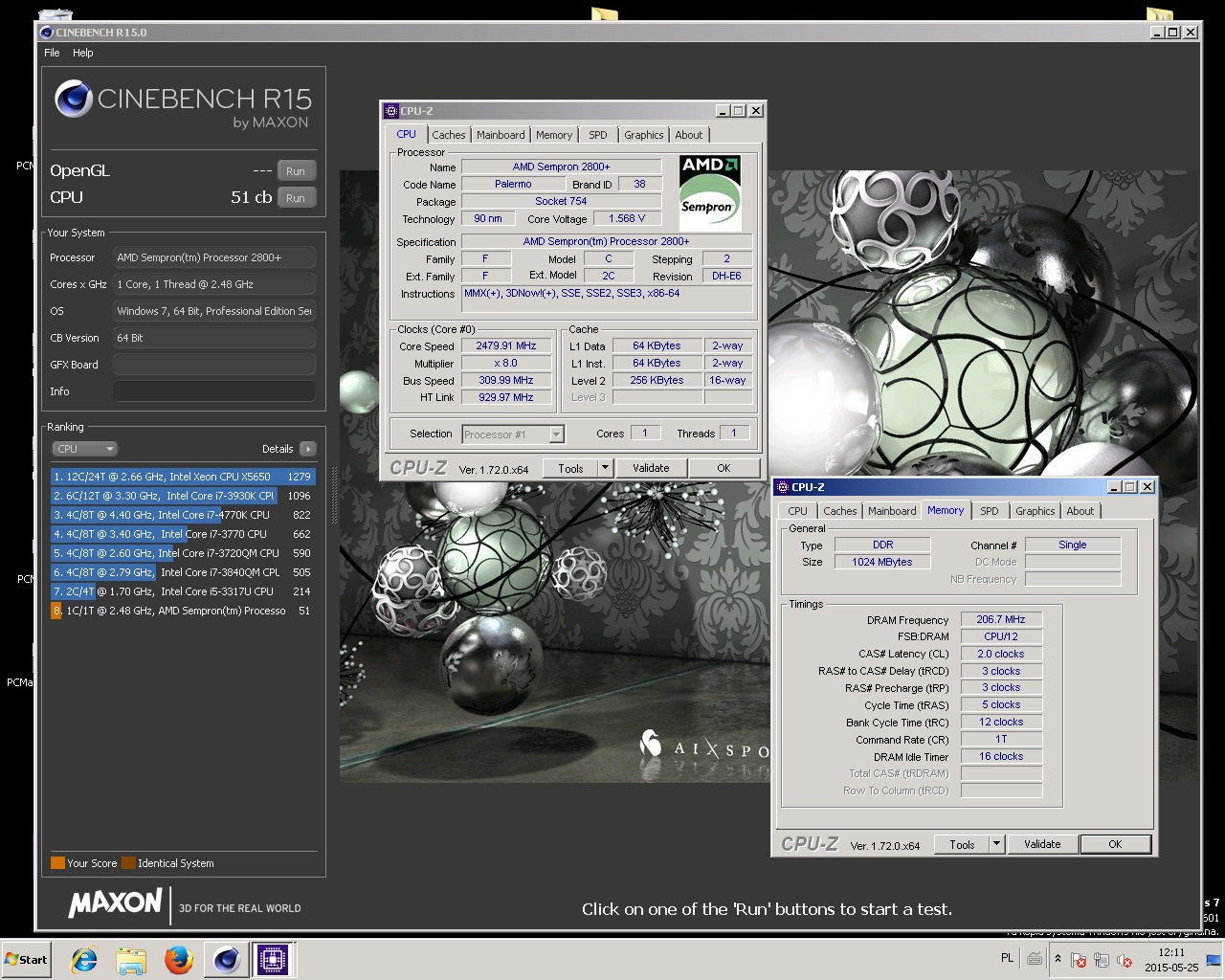The image size is (1225, 980).
Task: Click the Cinebench title bar icon
Action: 47,33
